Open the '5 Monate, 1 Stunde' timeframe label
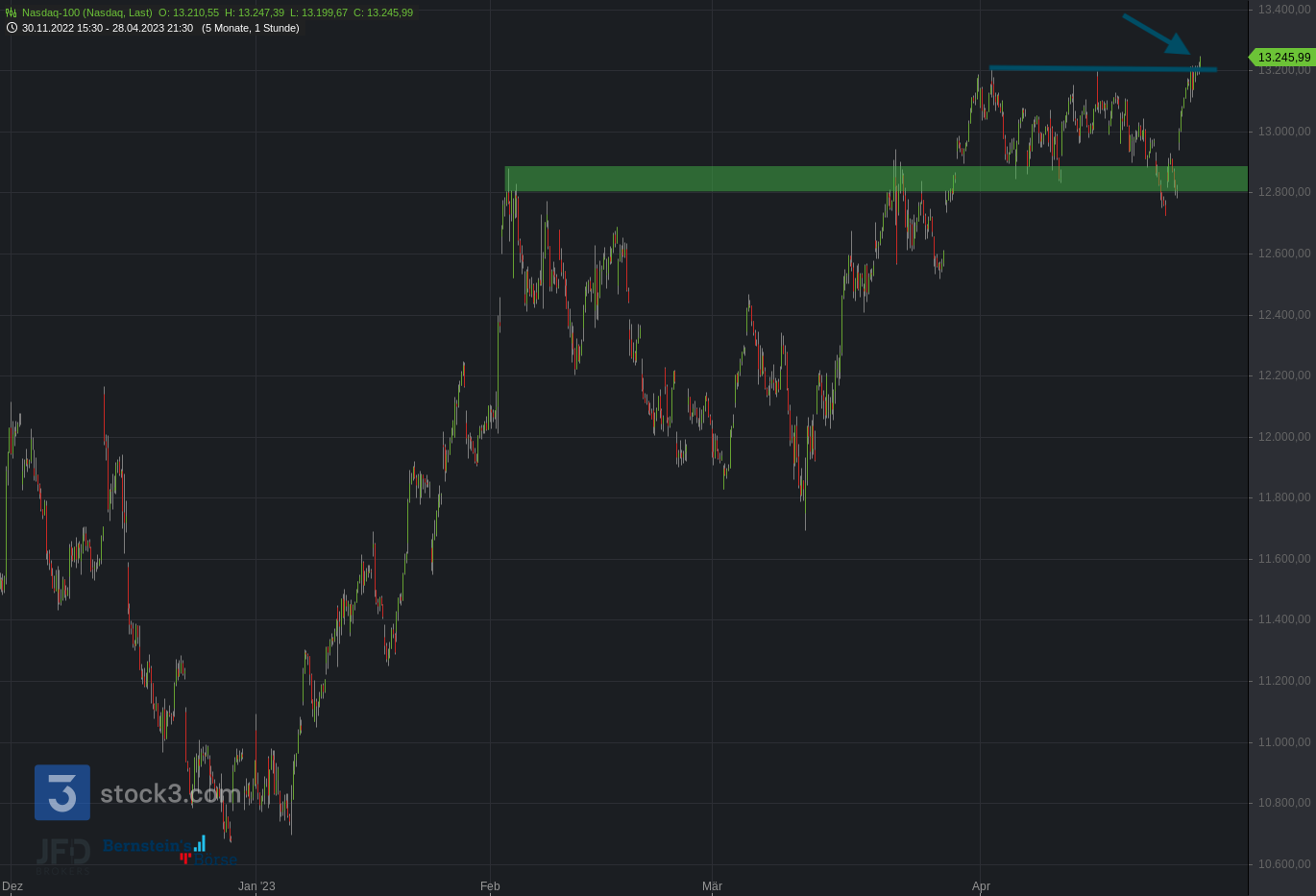Viewport: 1316px width, 896px height. coord(250,28)
